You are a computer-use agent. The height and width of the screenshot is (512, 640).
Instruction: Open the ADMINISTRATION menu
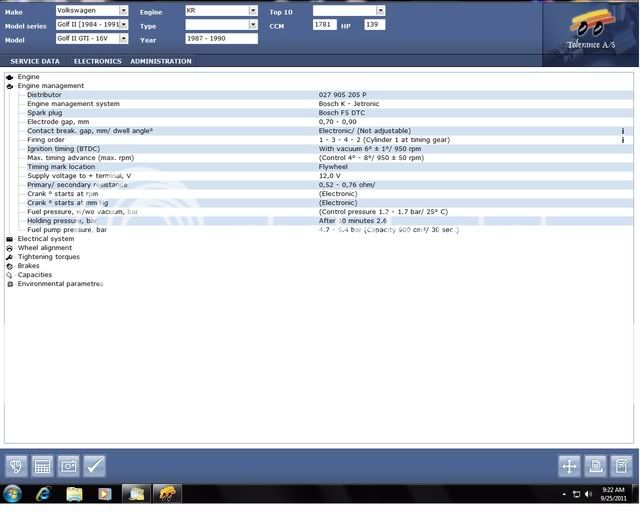pyautogui.click(x=161, y=61)
